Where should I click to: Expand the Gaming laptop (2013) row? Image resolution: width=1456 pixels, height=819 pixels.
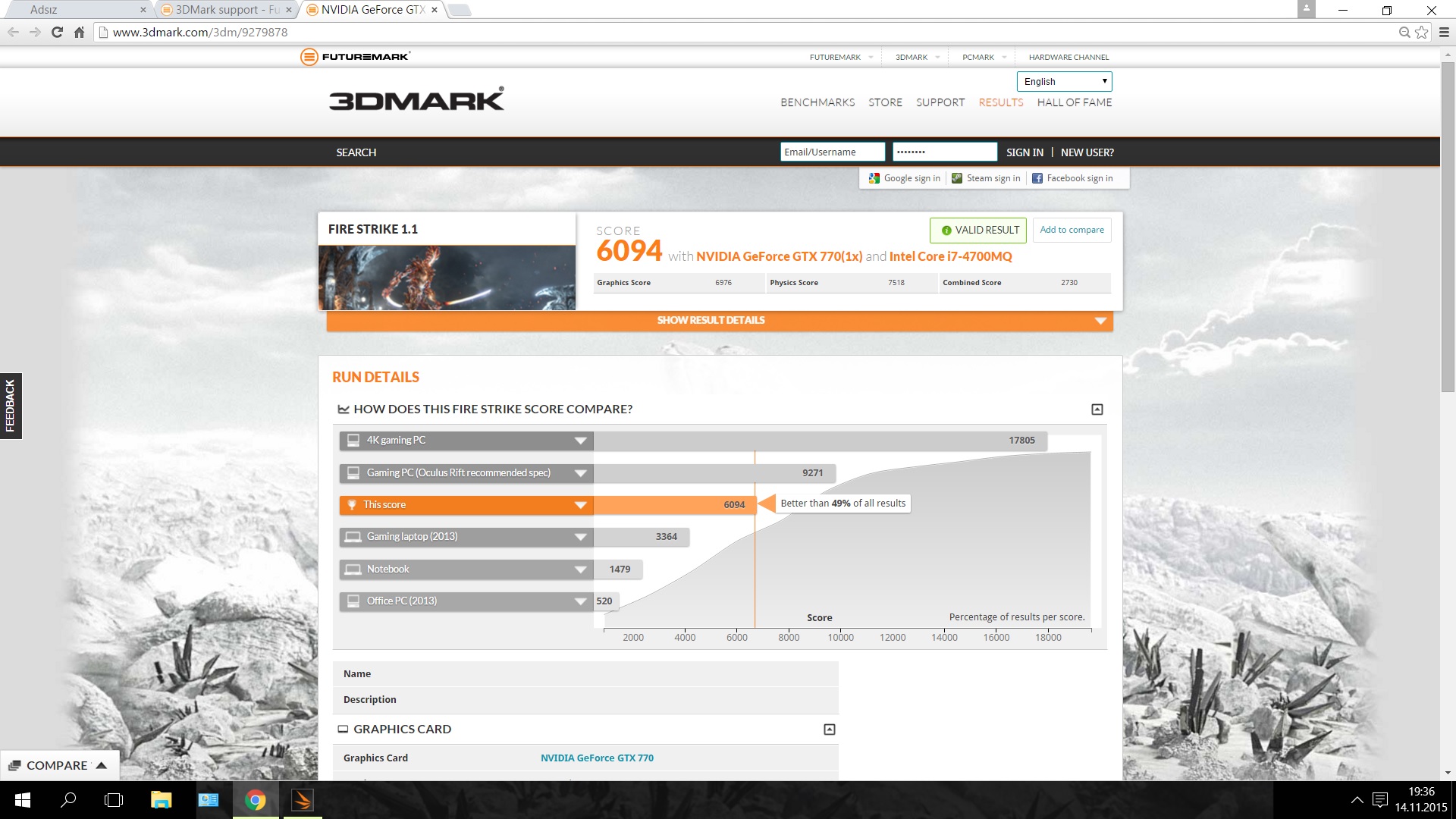[x=580, y=537]
